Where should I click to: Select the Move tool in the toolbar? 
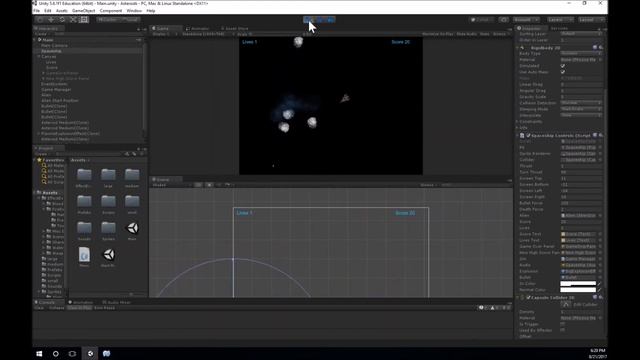pos(51,19)
